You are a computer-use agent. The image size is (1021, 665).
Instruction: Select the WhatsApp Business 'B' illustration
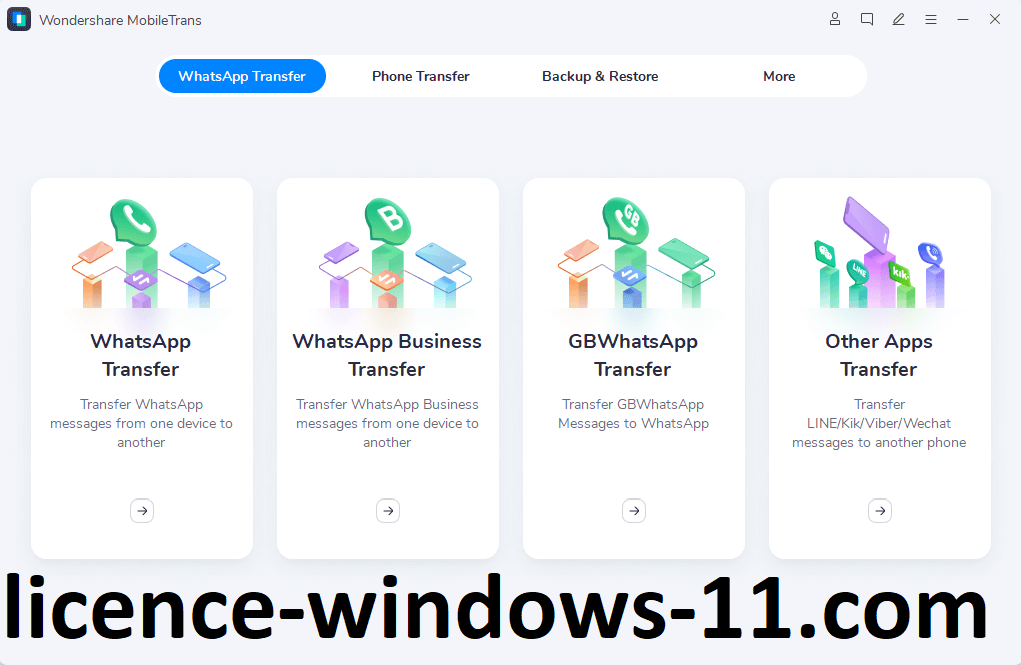pos(388,255)
